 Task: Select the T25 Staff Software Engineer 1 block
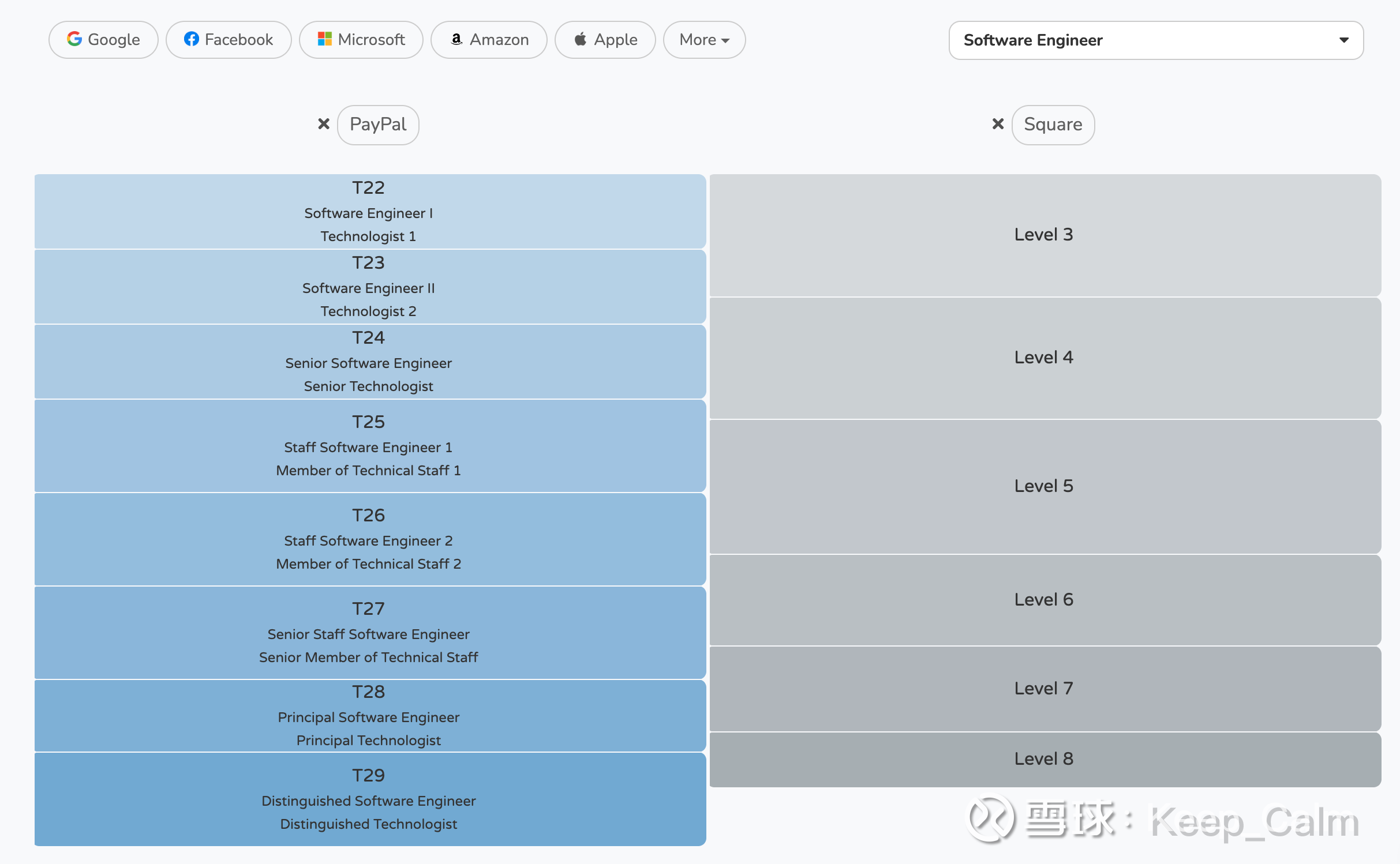tap(369, 446)
